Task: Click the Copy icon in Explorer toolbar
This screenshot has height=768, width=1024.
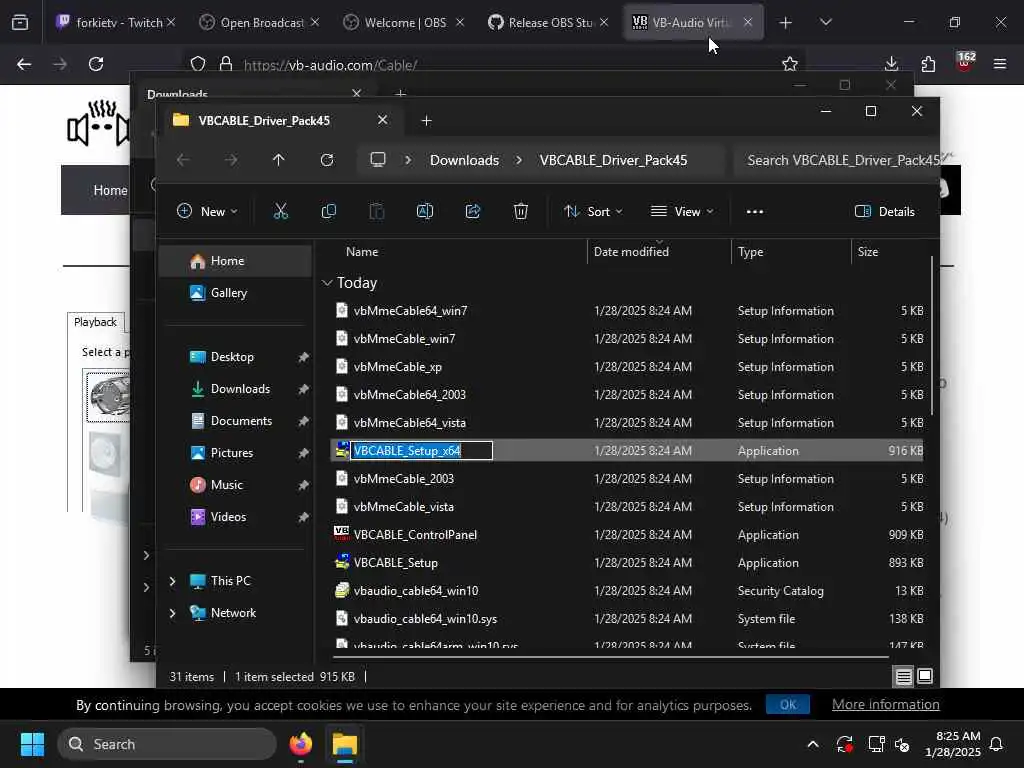Action: (328, 211)
